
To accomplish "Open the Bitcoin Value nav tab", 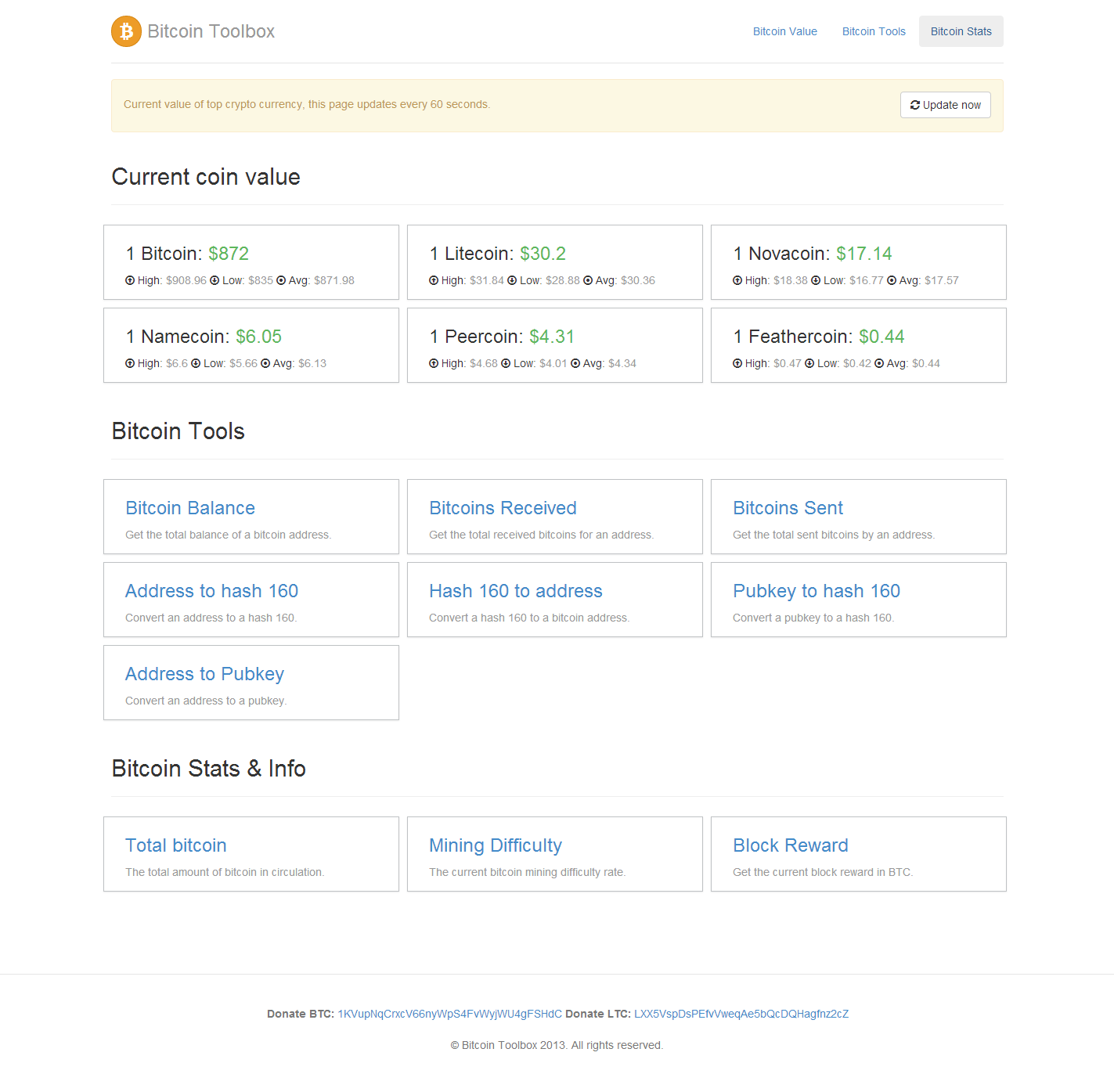I will [785, 31].
